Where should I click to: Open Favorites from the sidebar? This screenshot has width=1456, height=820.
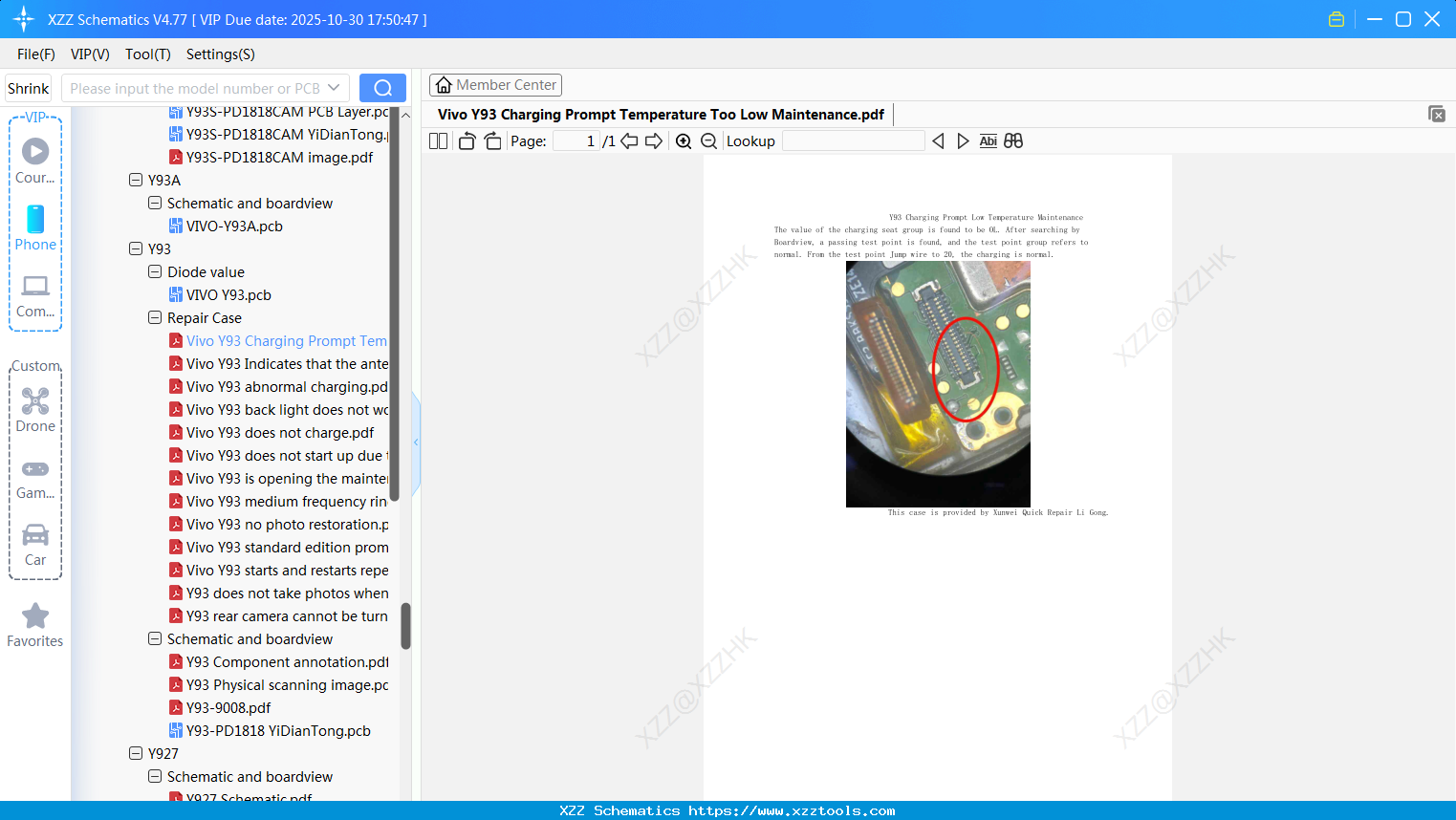pyautogui.click(x=35, y=625)
